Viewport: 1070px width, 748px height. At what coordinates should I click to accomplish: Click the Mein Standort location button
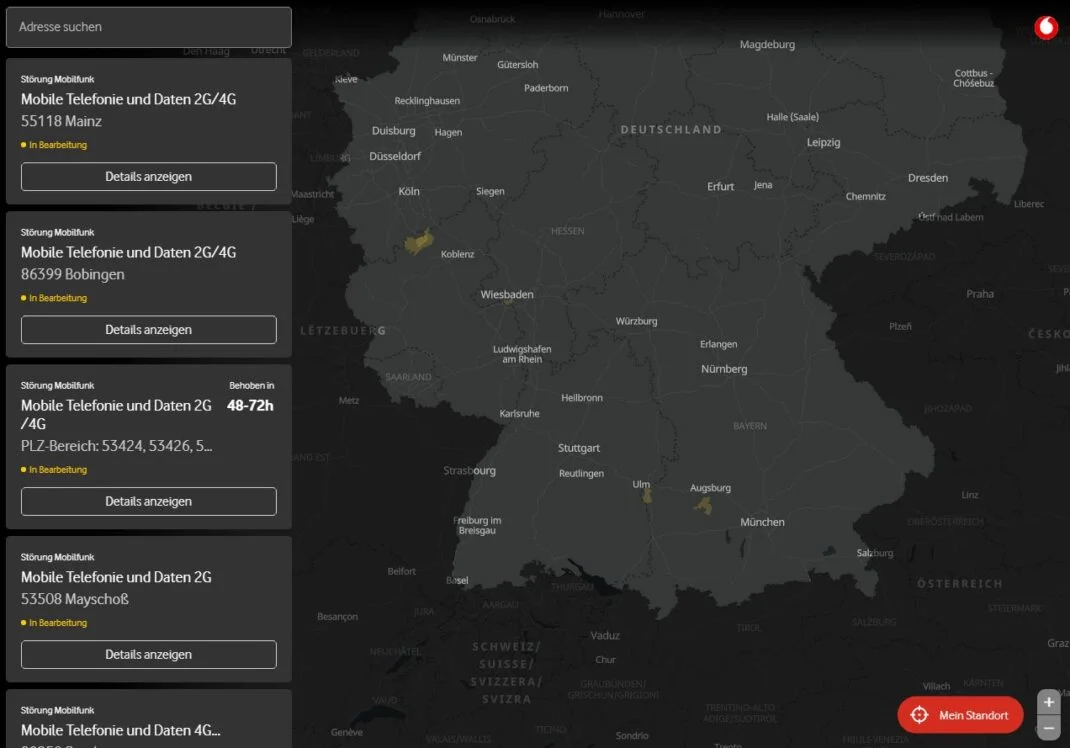click(960, 715)
